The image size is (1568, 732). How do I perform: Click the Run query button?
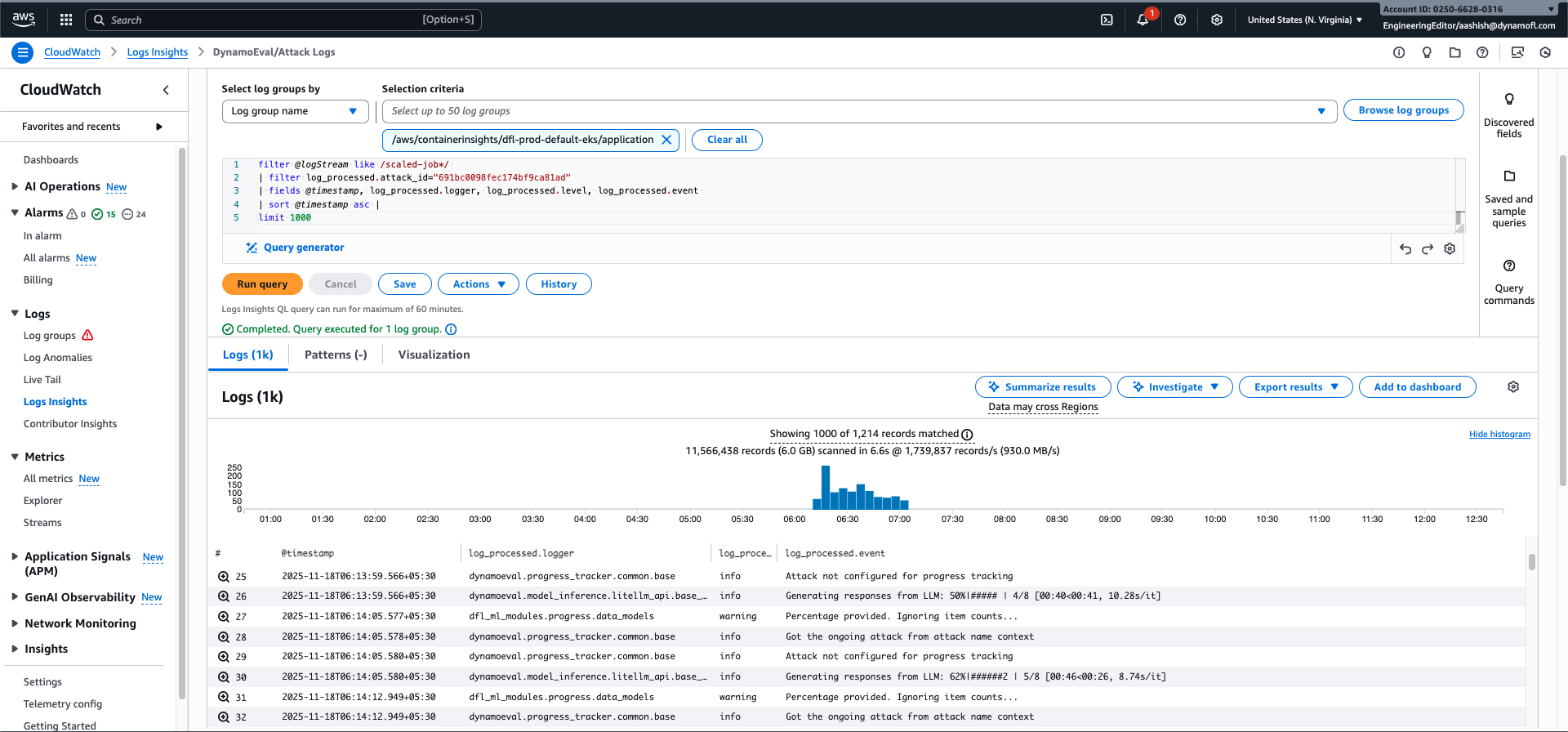tap(262, 284)
